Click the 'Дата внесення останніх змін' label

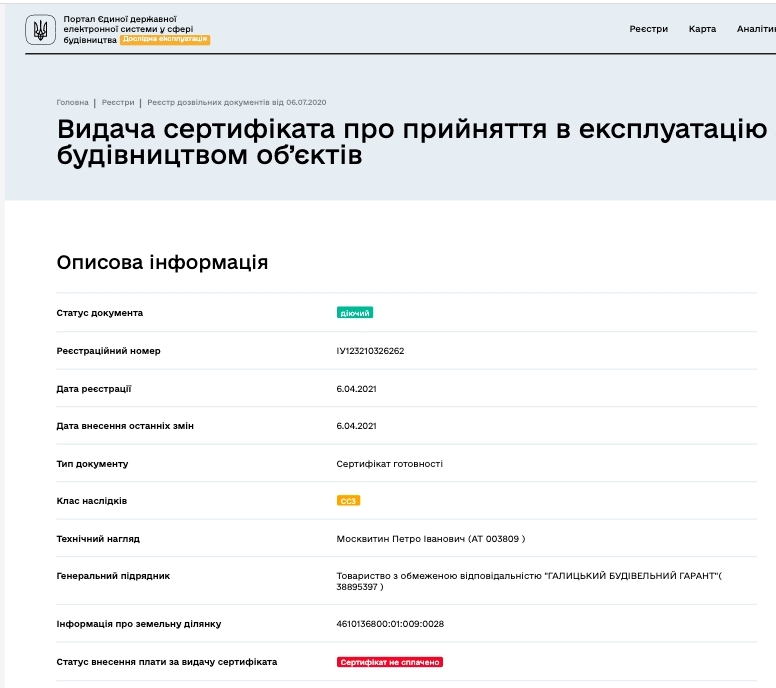[x=125, y=426]
